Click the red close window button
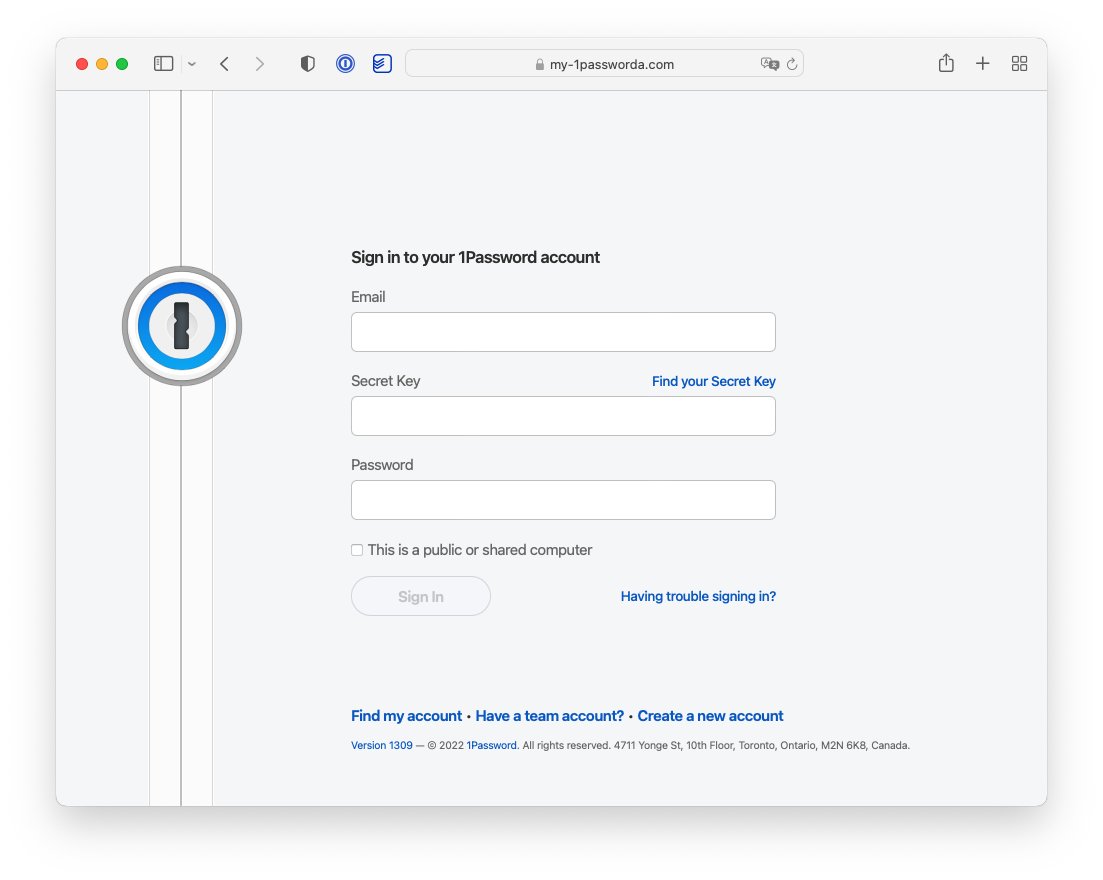This screenshot has height=880, width=1103. click(82, 64)
